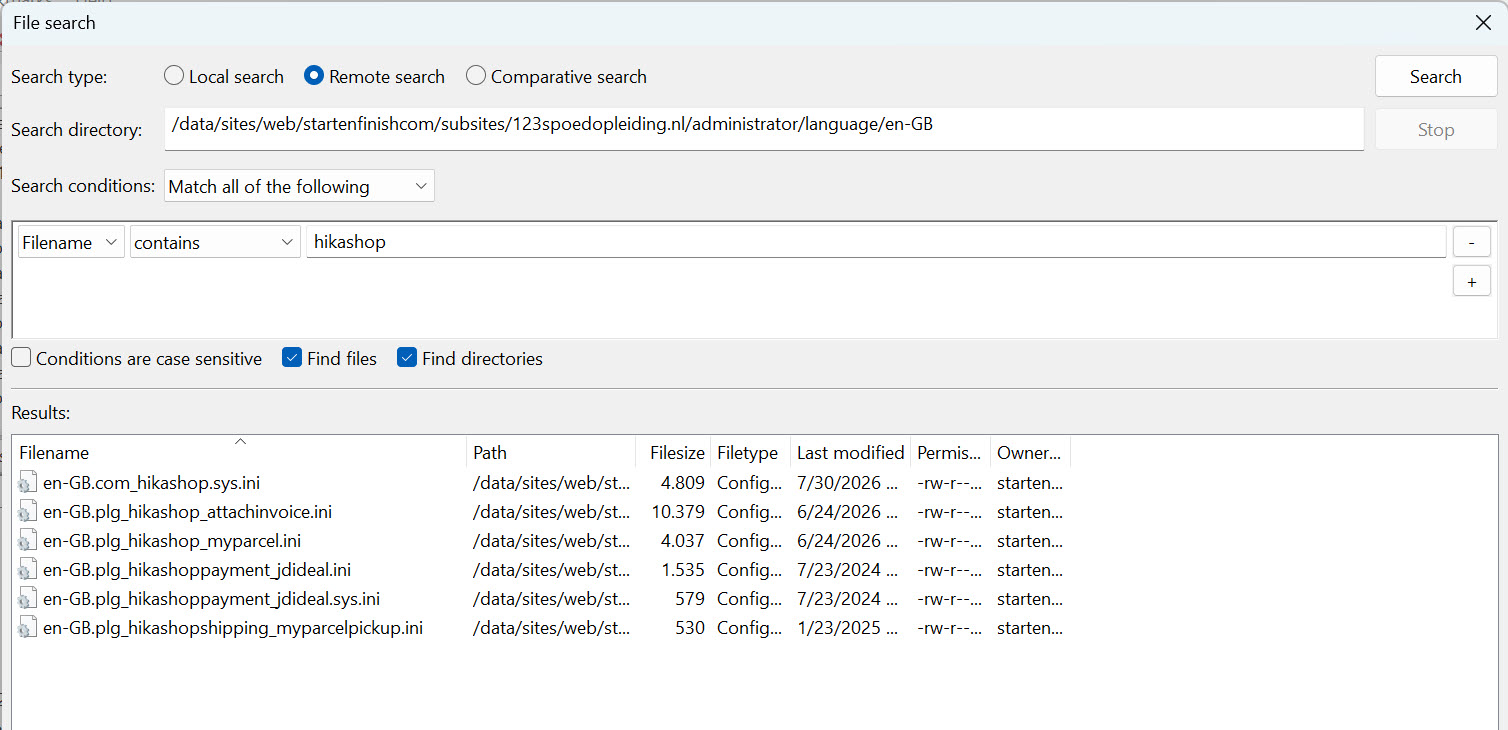Click the hikashop condition text field
Image resolution: width=1508 pixels, height=730 pixels.
(876, 242)
